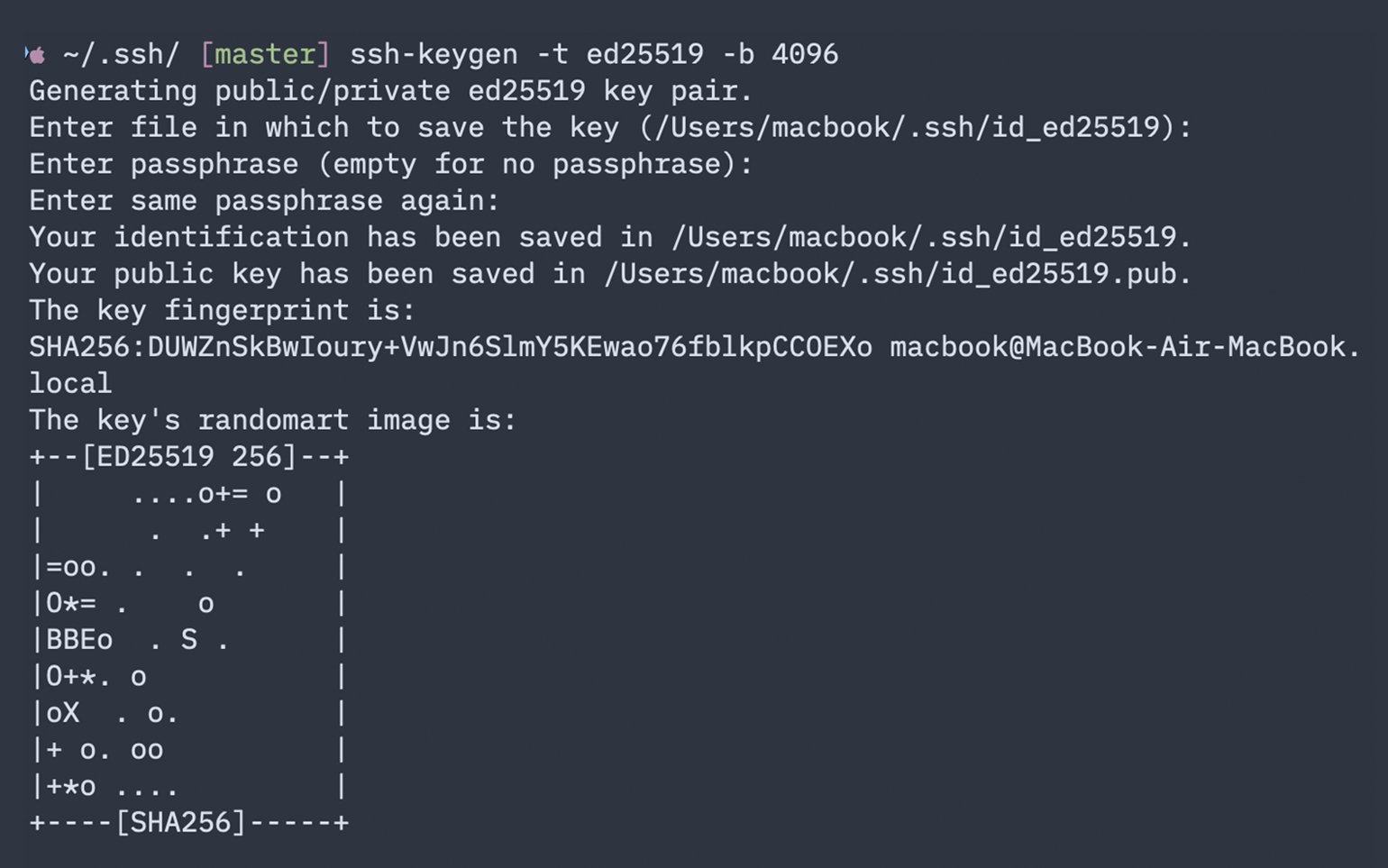The height and width of the screenshot is (868, 1388).
Task: Click the 'Generating public/private ed25519 key pair' line
Action: coord(390,92)
